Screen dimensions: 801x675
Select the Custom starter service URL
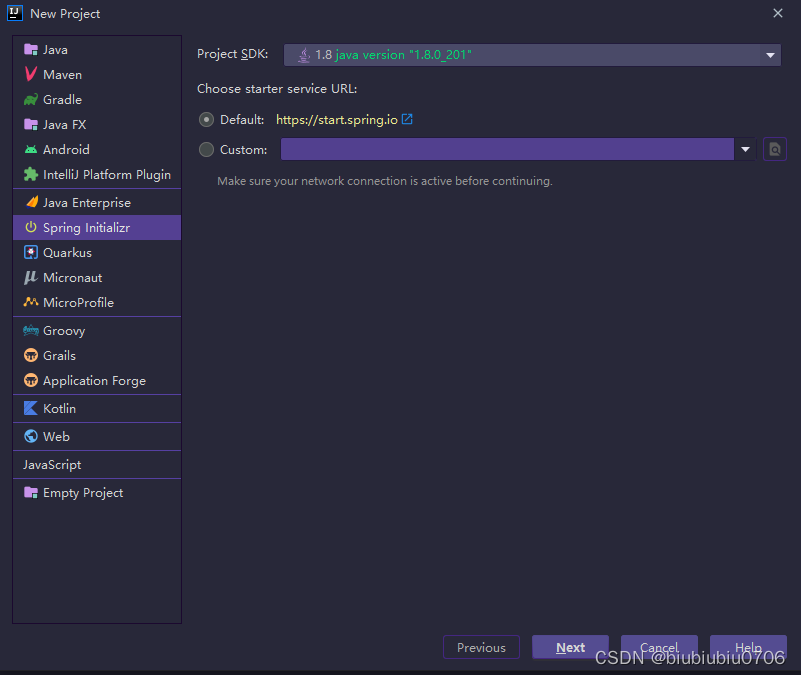(205, 148)
